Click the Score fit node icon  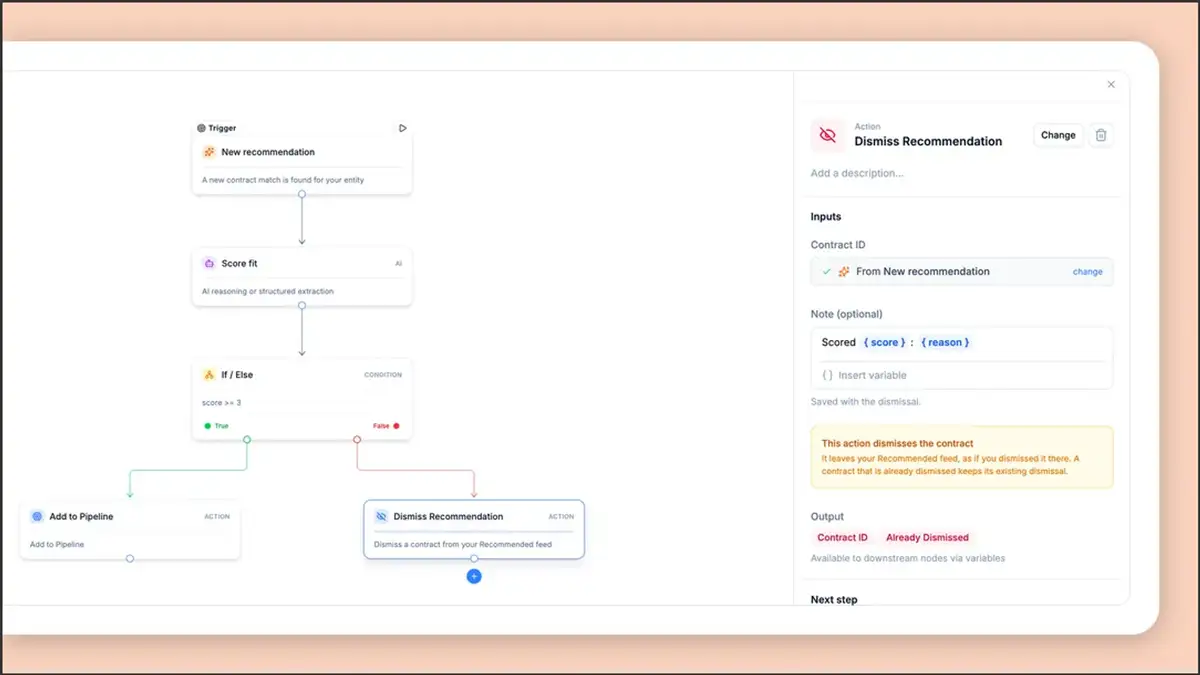tap(209, 263)
